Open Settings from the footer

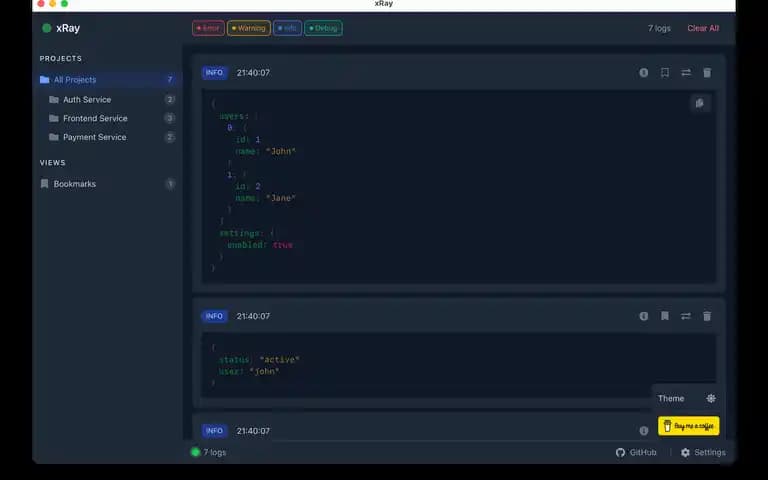(x=703, y=453)
